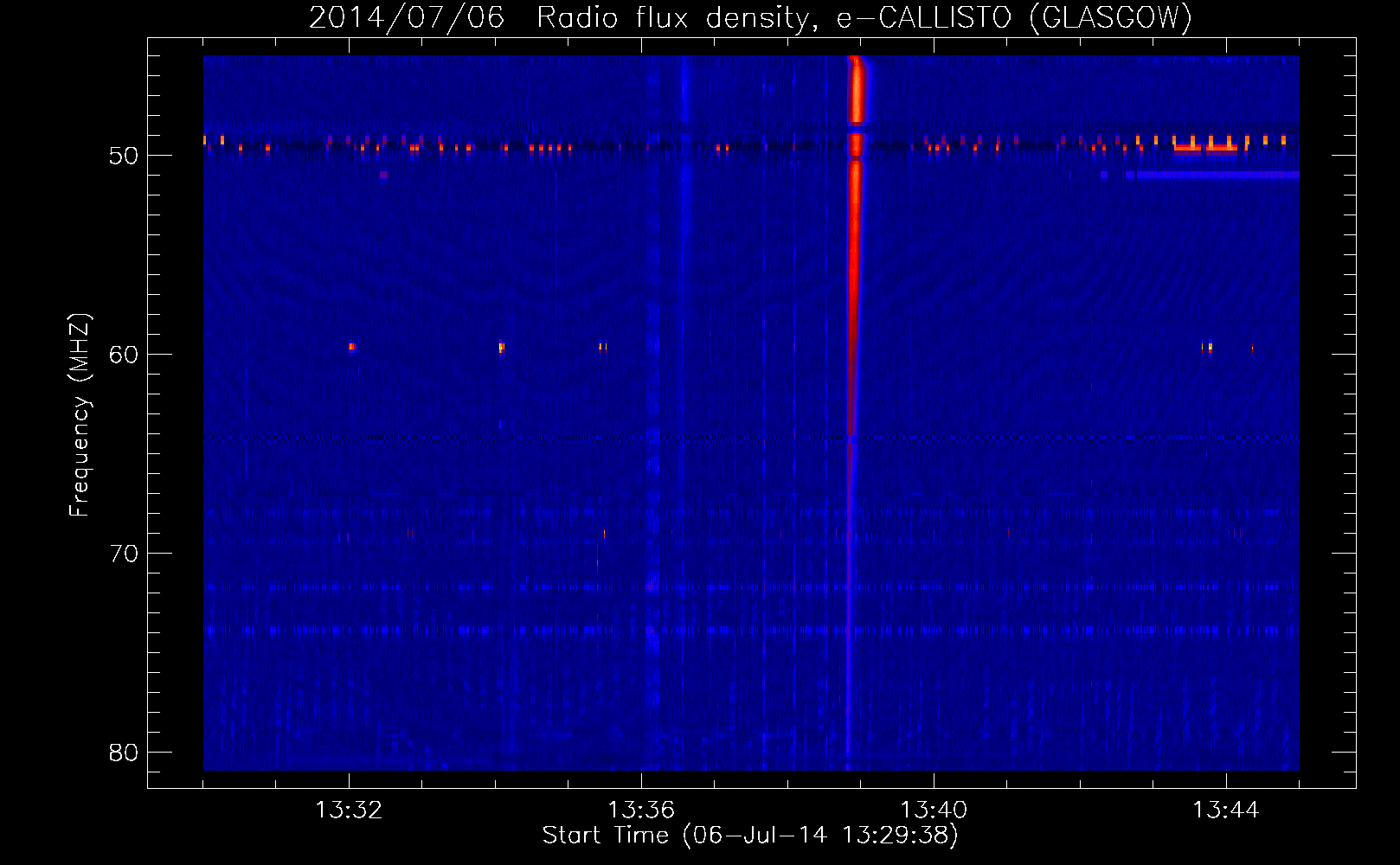This screenshot has width=1400, height=865.
Task: Click the 70 frequency tick label
Action: [124, 554]
